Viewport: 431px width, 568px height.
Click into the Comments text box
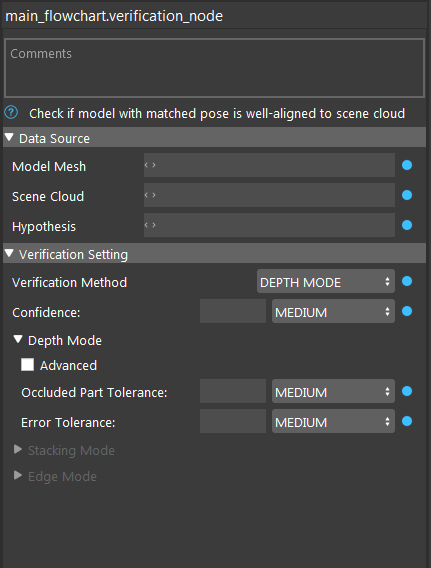click(x=214, y=68)
